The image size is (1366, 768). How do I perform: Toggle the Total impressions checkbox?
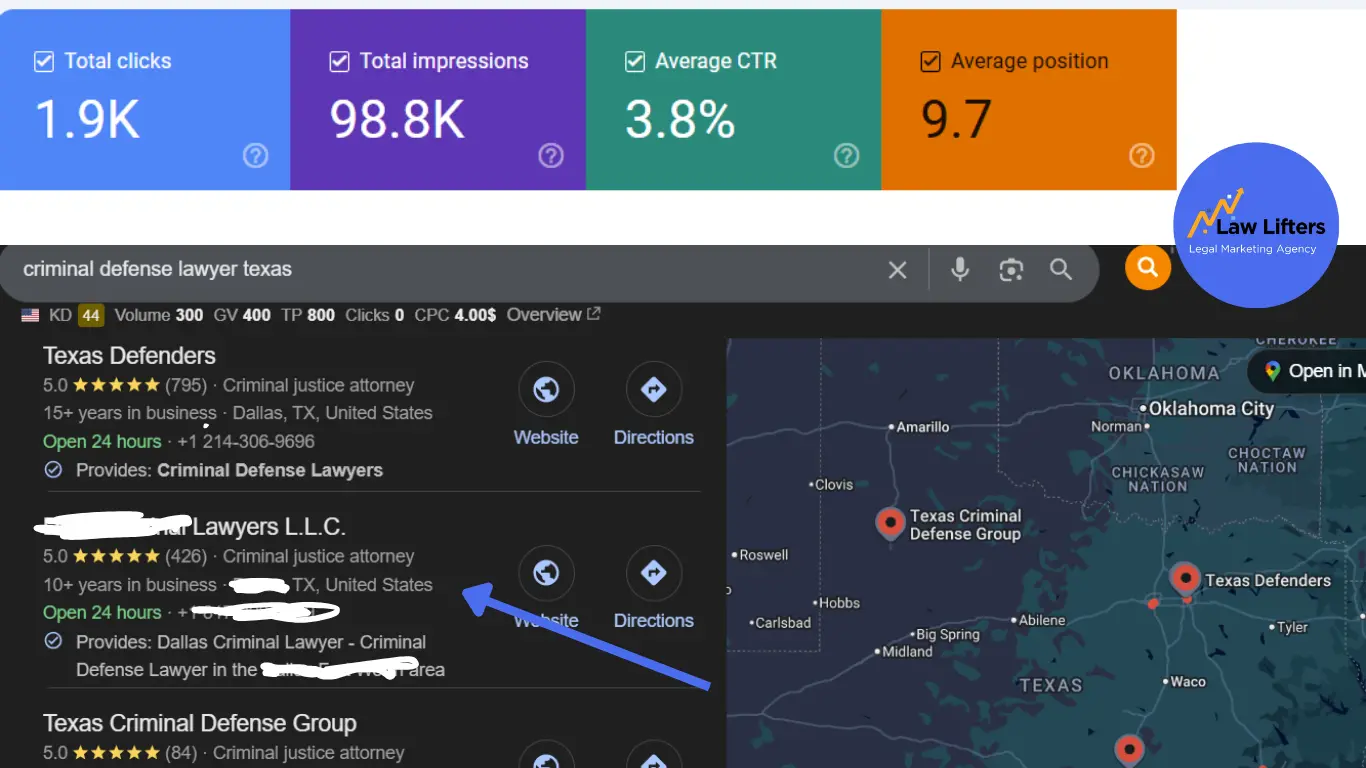(x=339, y=62)
